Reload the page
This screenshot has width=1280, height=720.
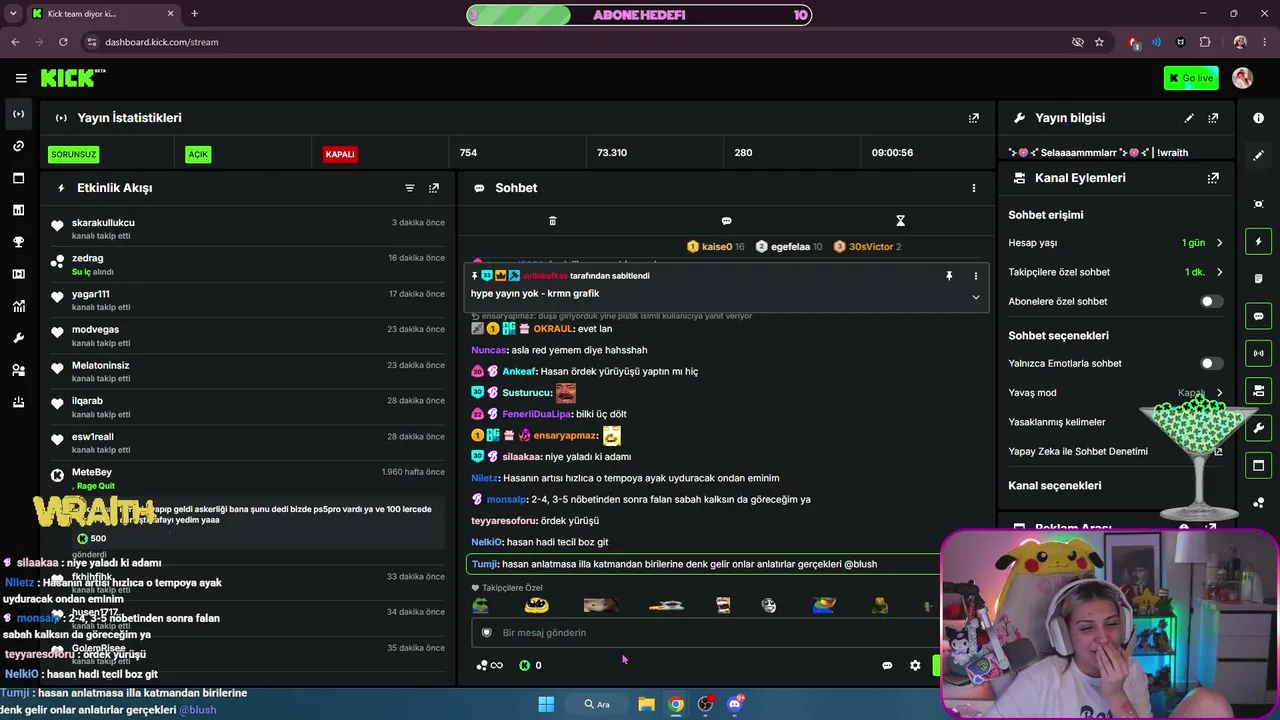(x=63, y=42)
